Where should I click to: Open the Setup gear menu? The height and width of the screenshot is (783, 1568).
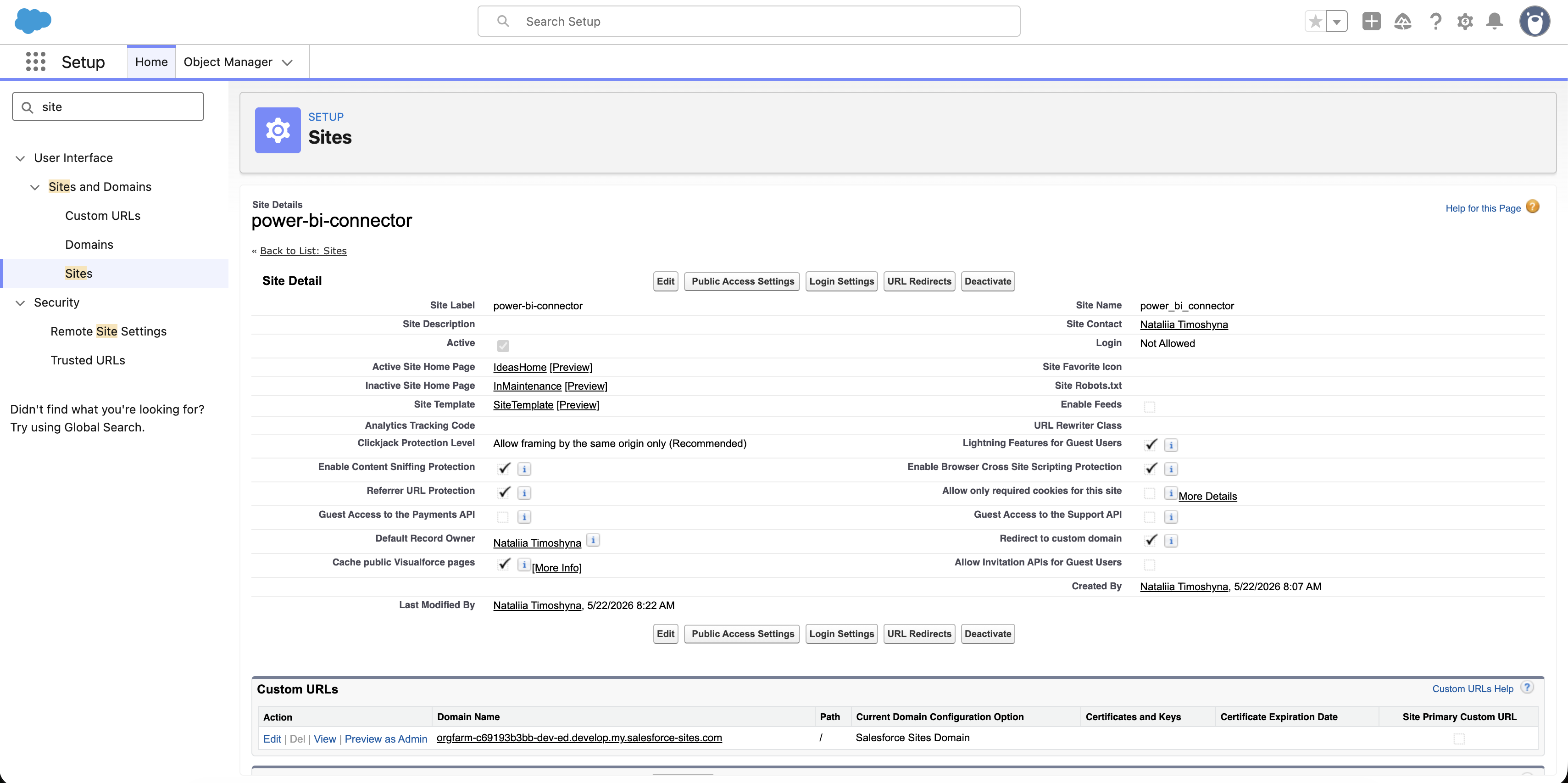coord(1465,21)
